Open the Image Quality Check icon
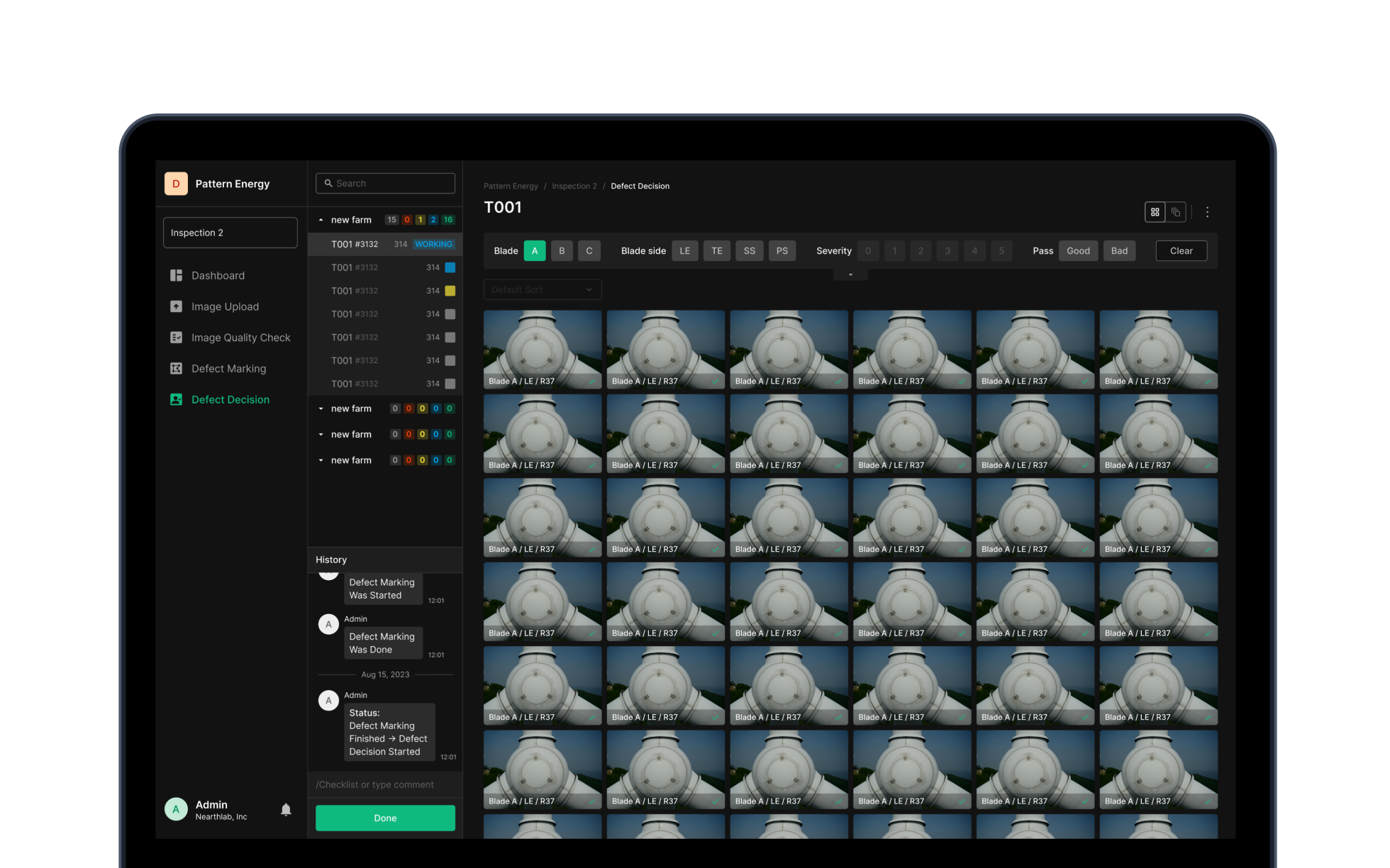The height and width of the screenshot is (868, 1390). tap(176, 338)
